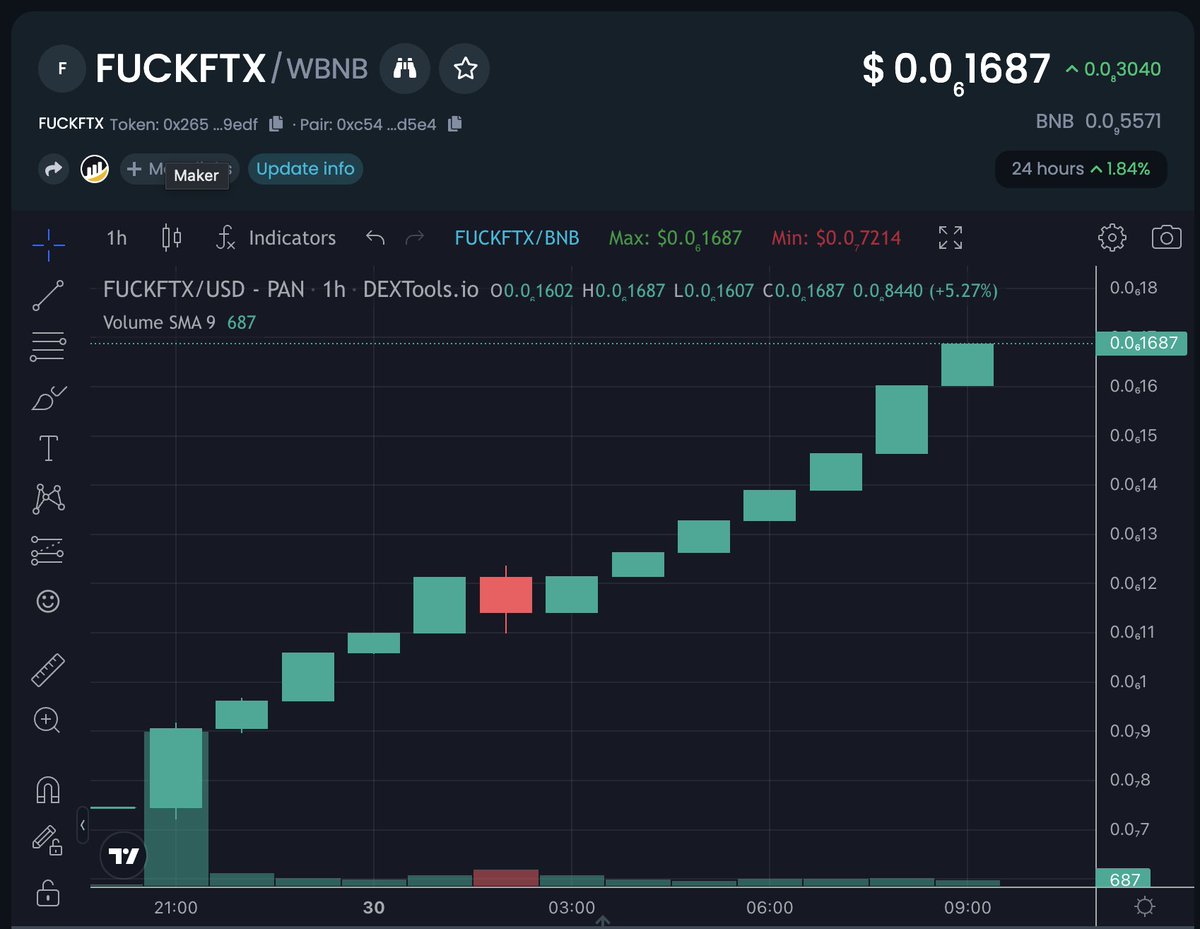This screenshot has width=1200, height=929.
Task: Select the brush drawing tool
Action: click(47, 397)
